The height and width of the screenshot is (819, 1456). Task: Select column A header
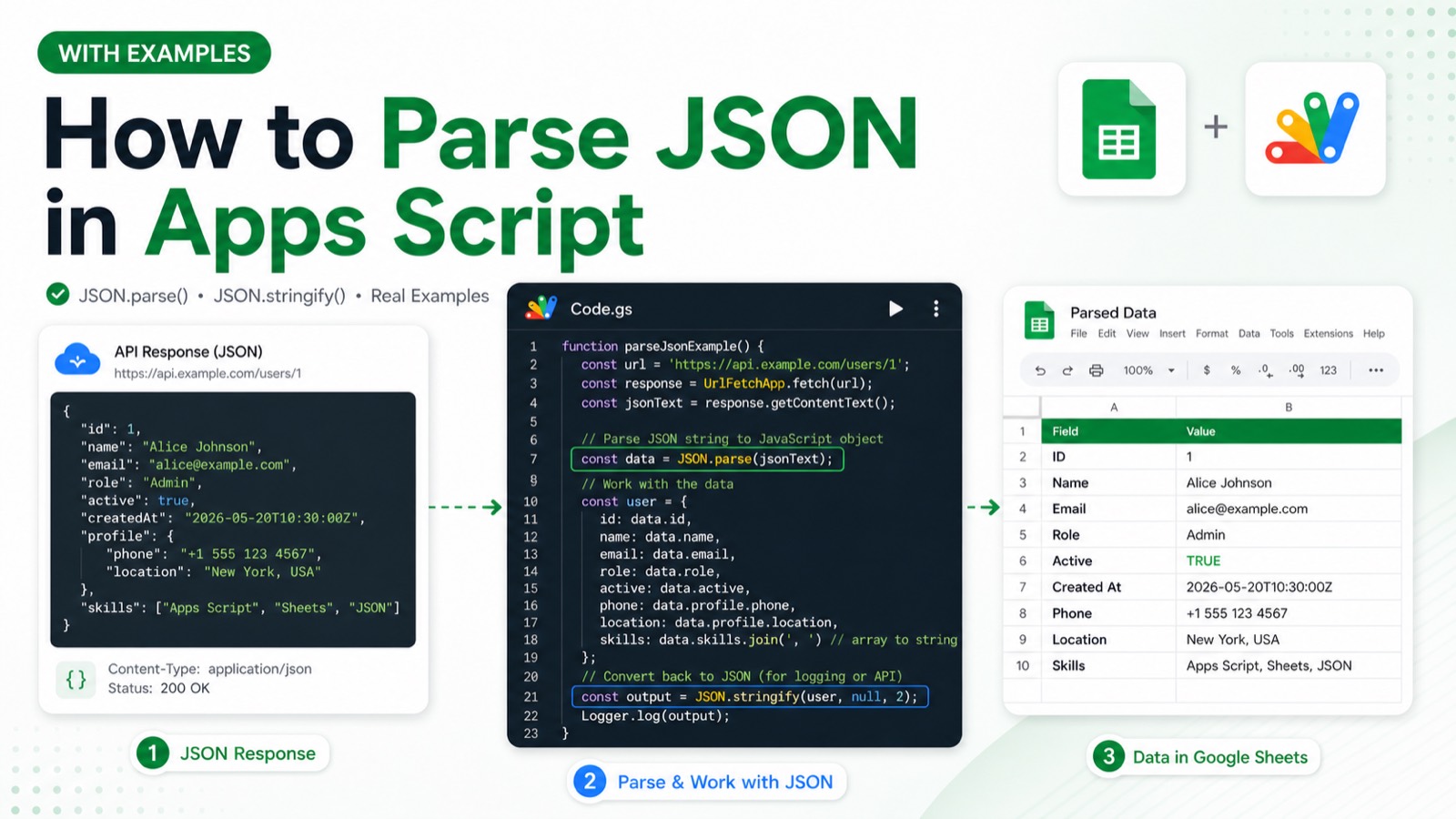1108,407
